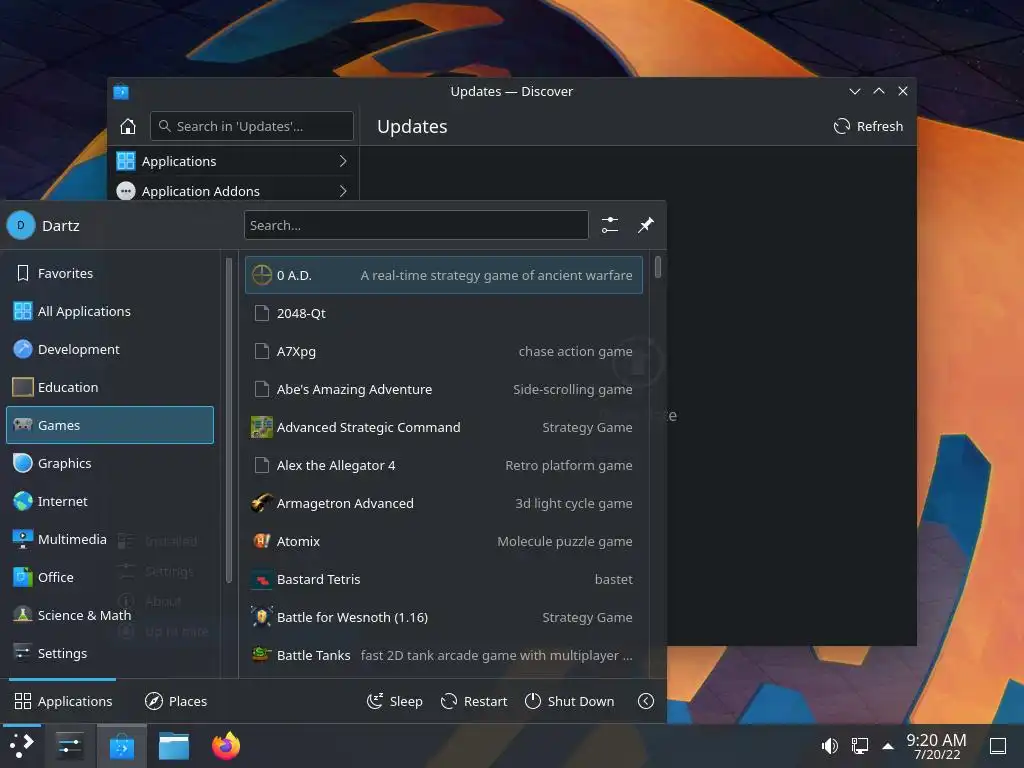The width and height of the screenshot is (1024, 768).
Task: Click the games list scrollbar
Action: pos(658,268)
